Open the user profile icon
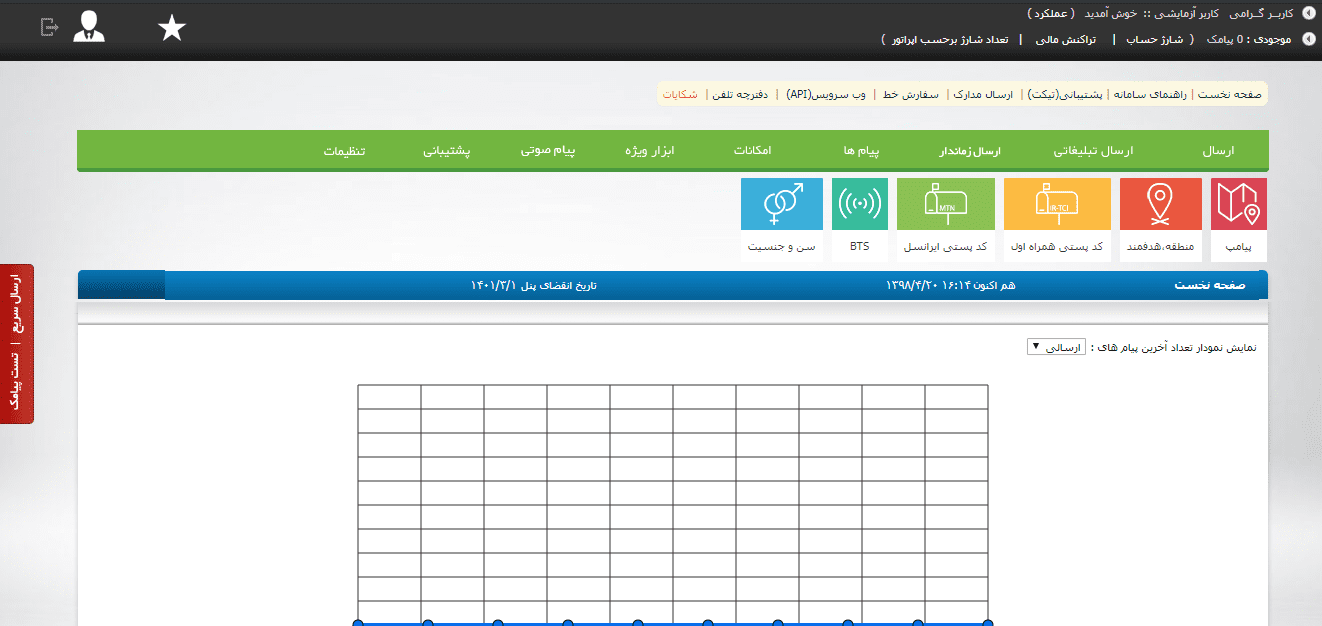The height and width of the screenshot is (626, 1322). pos(89,27)
